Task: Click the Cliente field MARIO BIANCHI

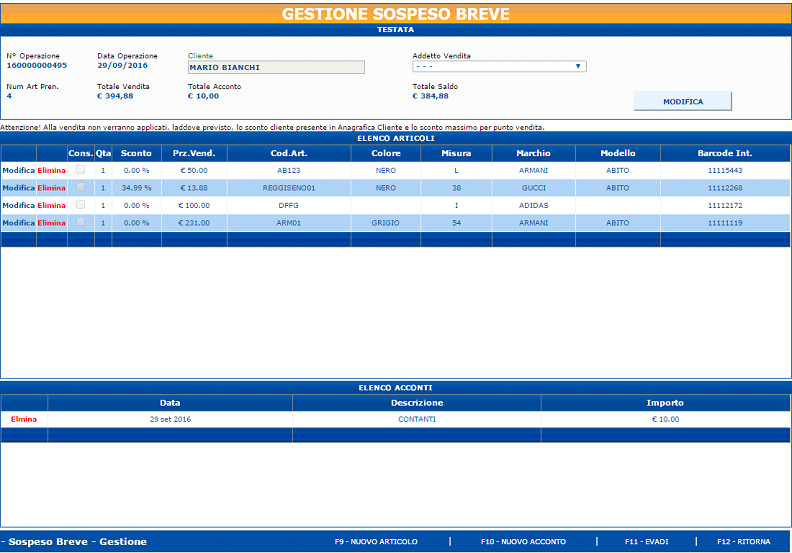Action: point(276,67)
